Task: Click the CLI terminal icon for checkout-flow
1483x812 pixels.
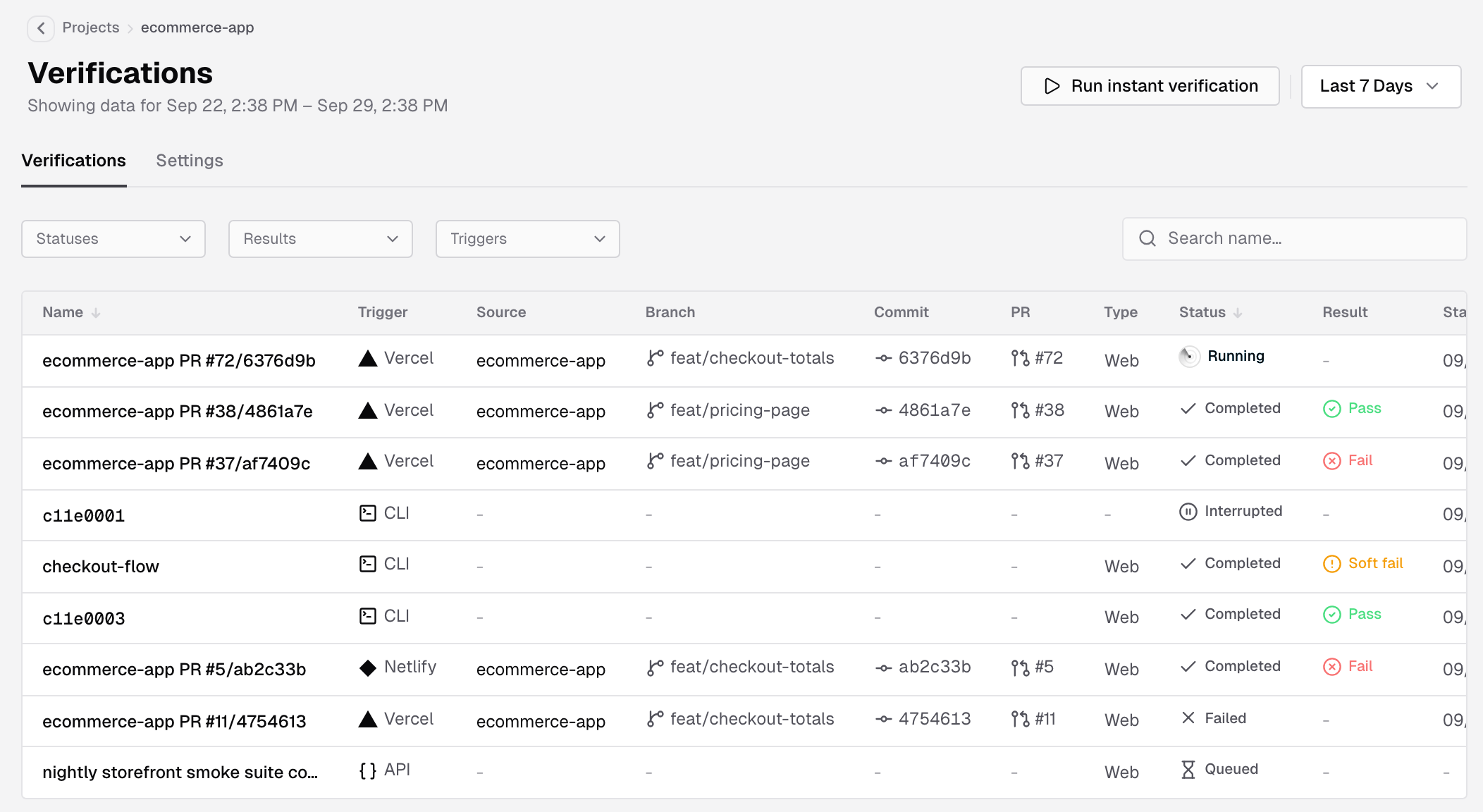Action: [368, 564]
